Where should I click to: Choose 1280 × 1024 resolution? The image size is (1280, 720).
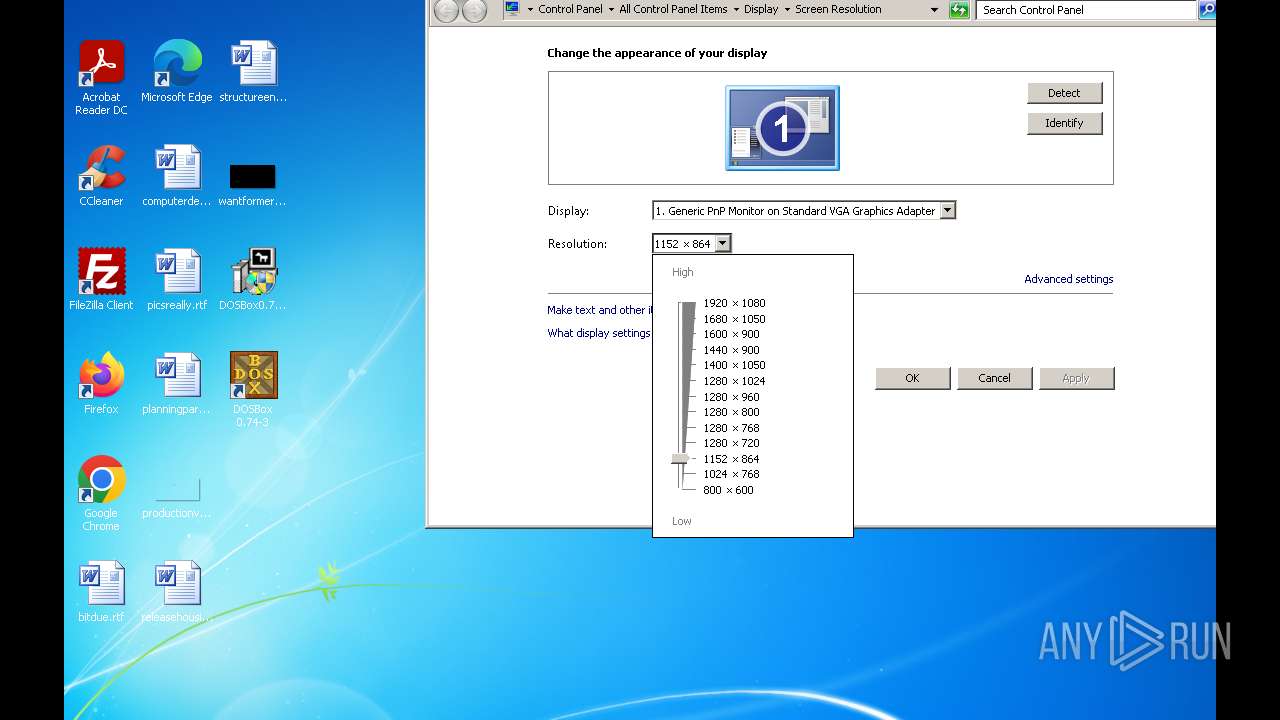734,381
